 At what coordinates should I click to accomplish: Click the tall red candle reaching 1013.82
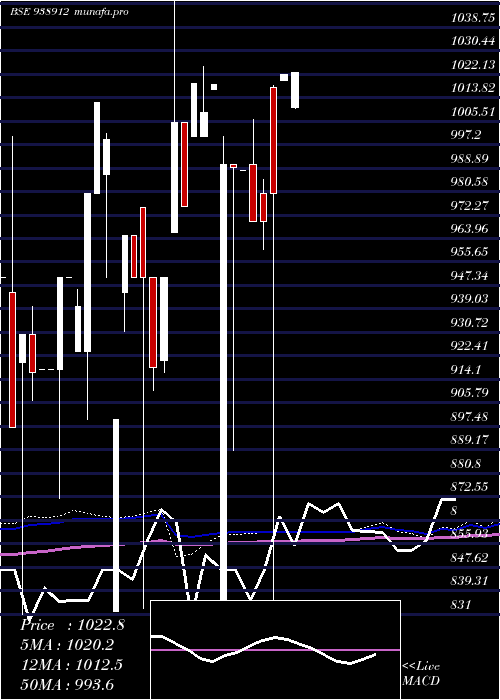[x=273, y=140]
